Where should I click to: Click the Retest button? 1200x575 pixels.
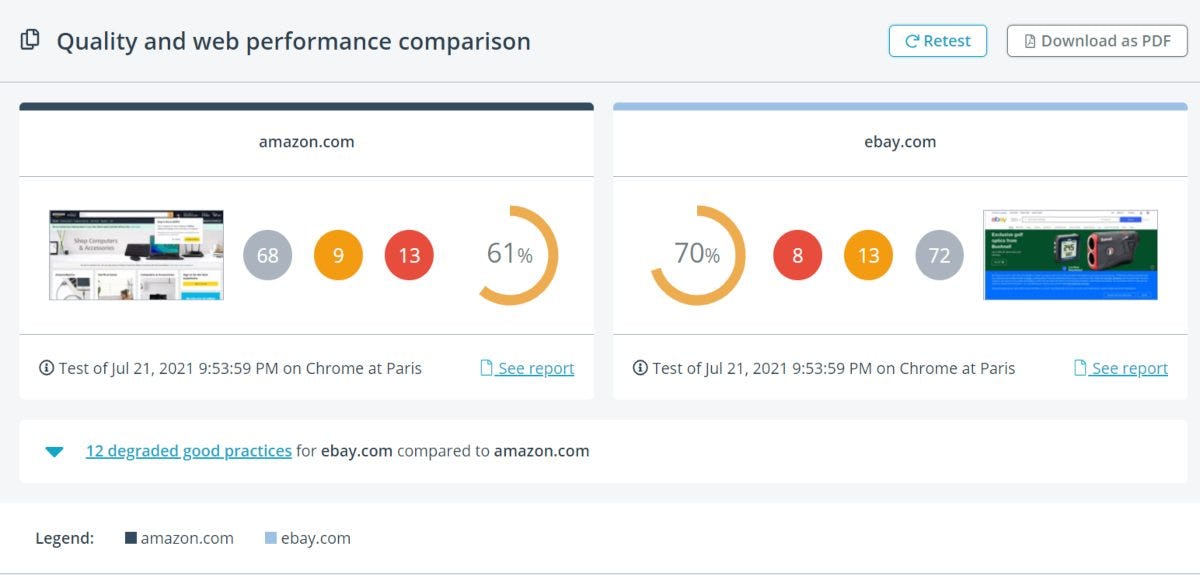[937, 41]
